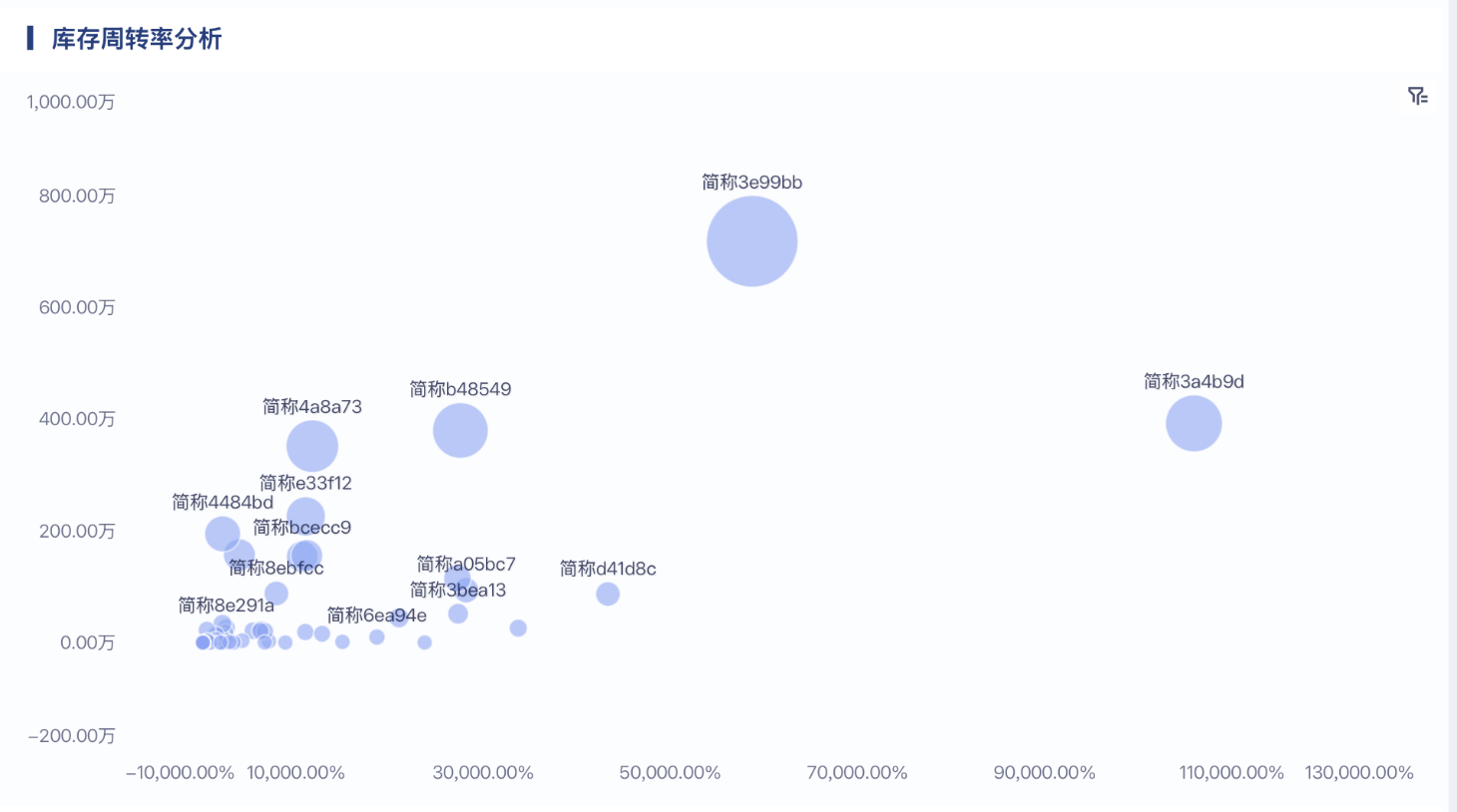Click the -200.00万 y-axis label
Image resolution: width=1457 pixels, height=812 pixels.
[72, 736]
